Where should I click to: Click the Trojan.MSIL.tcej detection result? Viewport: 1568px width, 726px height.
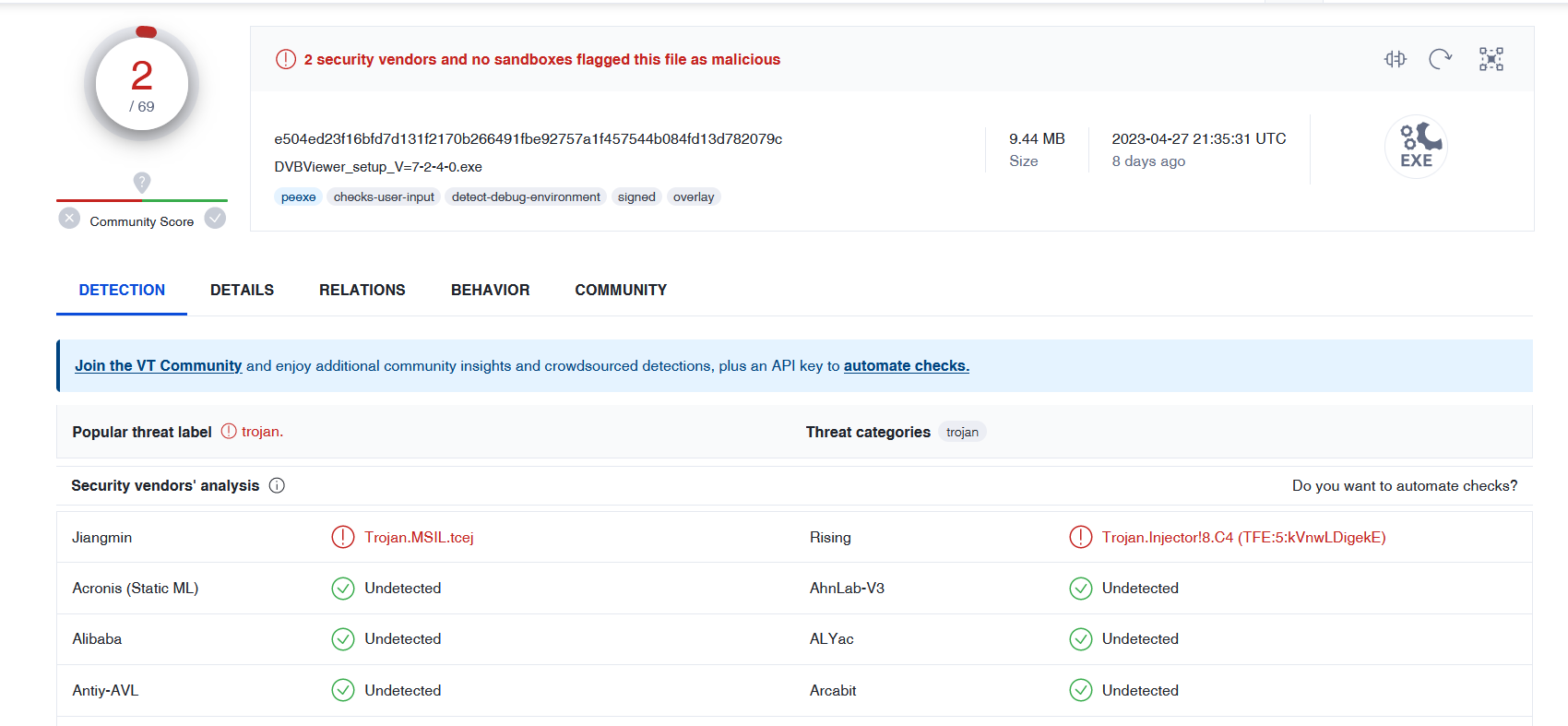[419, 538]
